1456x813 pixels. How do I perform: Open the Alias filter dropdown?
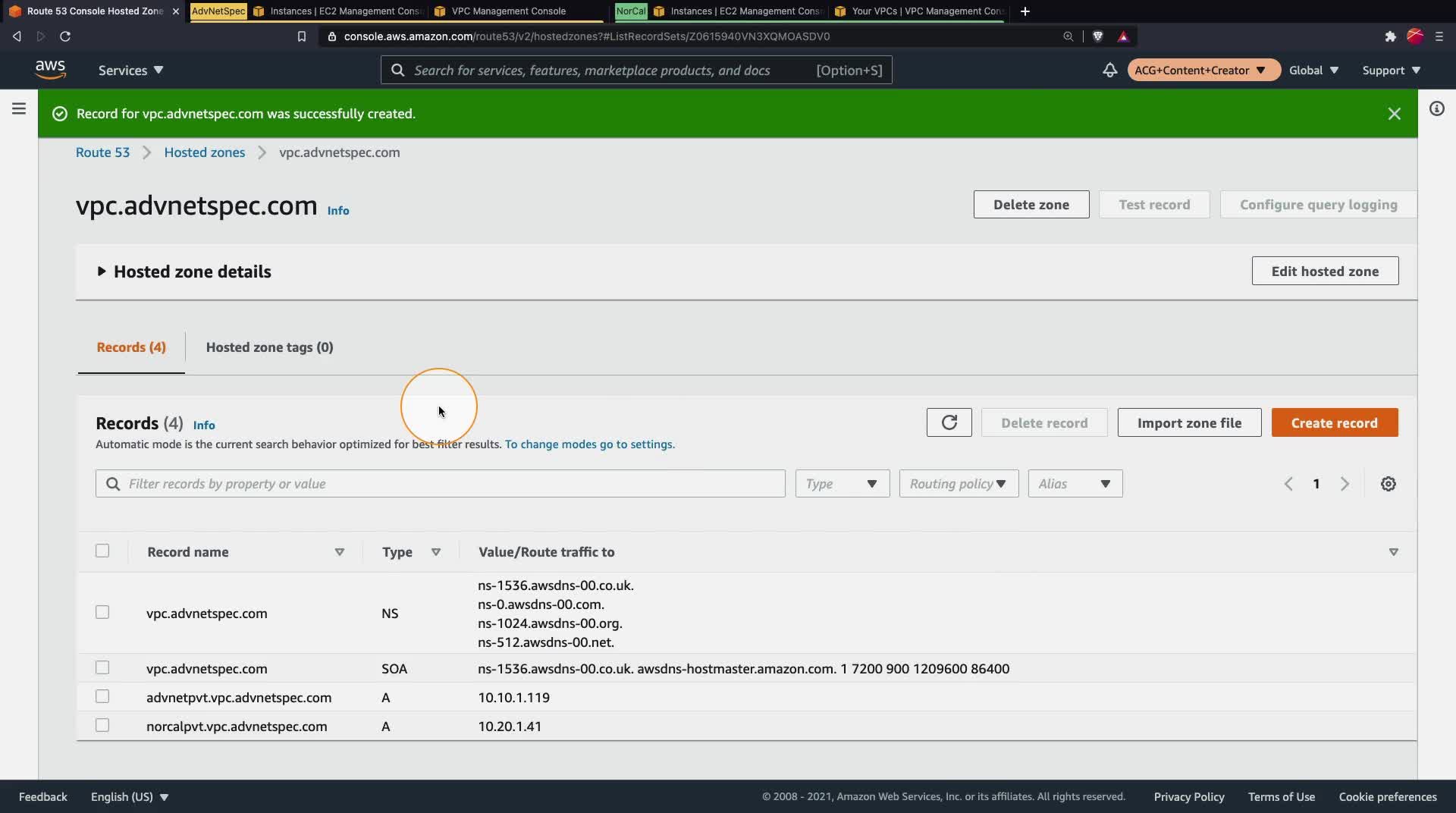(1075, 484)
